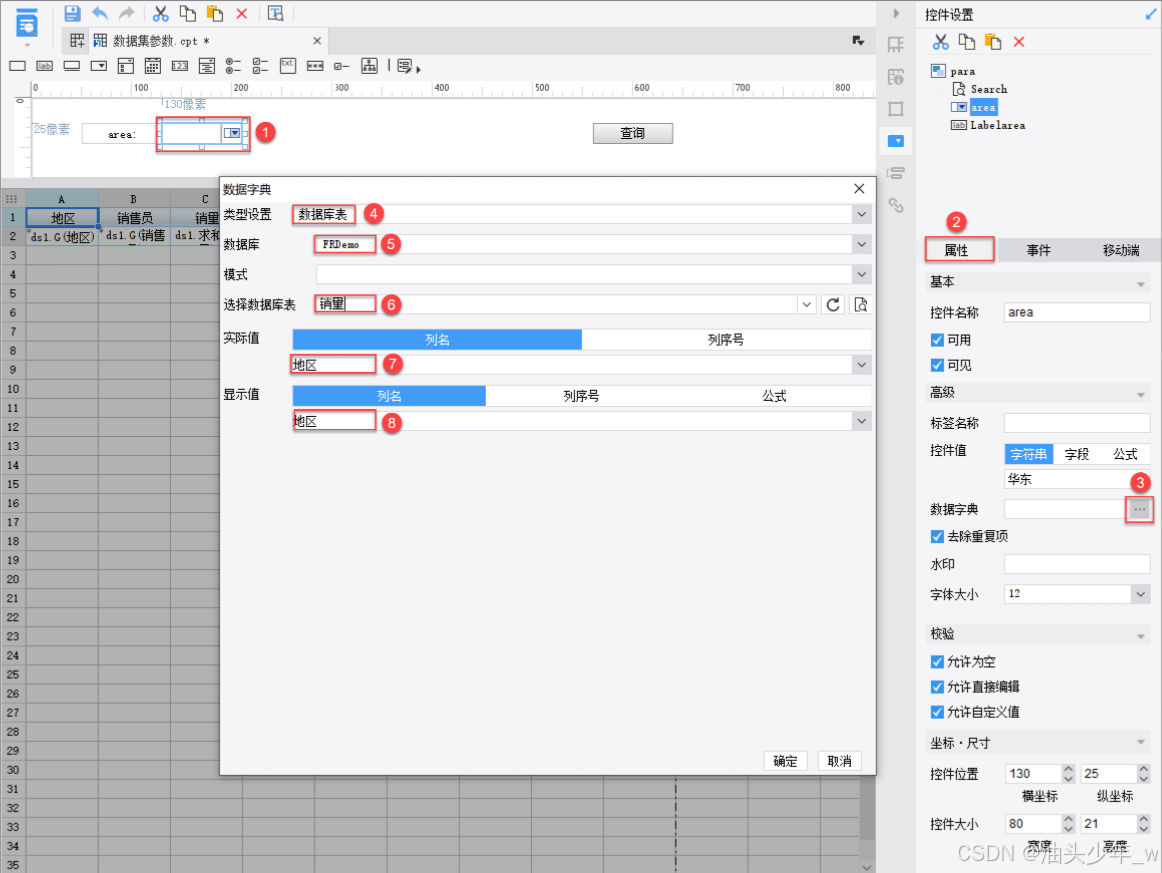1162x873 pixels.
Task: Select the txt text area widget
Action: [x=288, y=66]
